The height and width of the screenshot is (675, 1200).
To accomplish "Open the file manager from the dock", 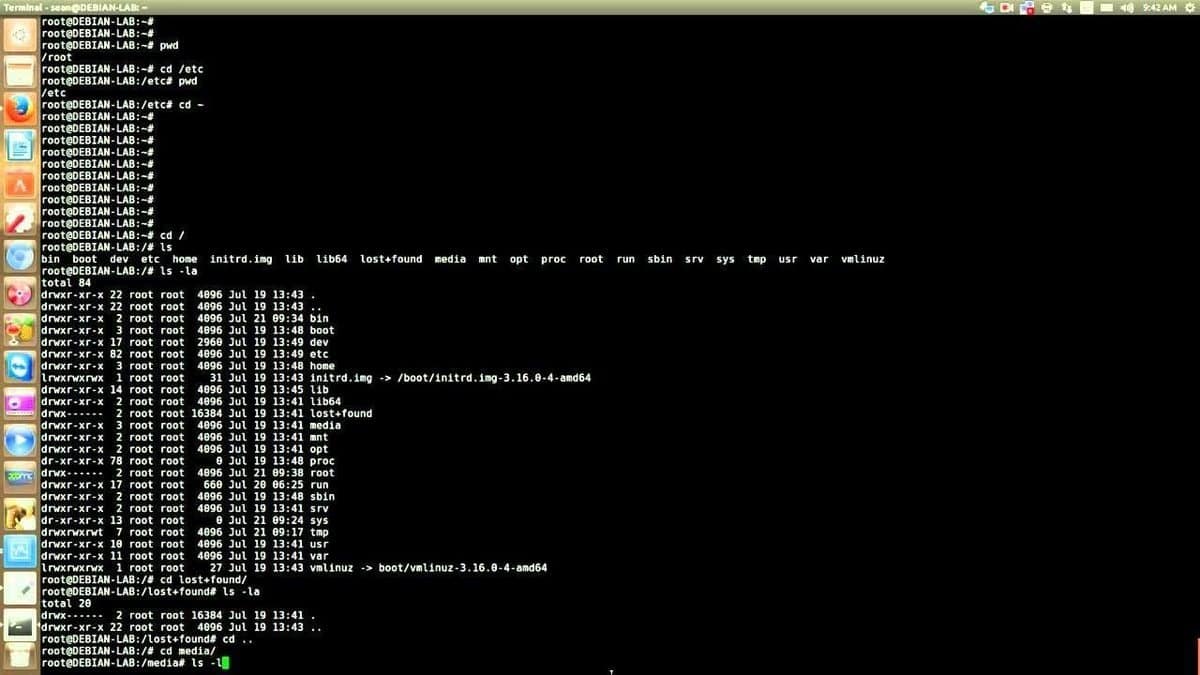I will 18,72.
